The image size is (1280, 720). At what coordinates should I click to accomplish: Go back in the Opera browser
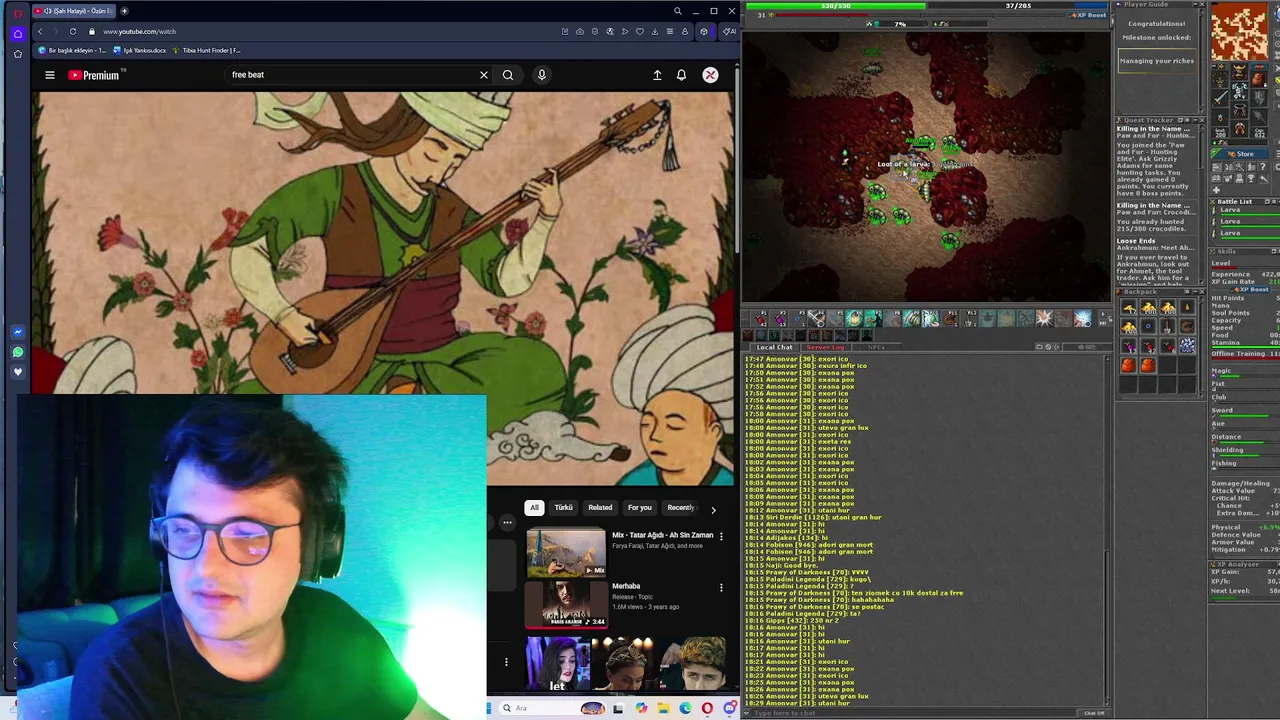pyautogui.click(x=40, y=32)
